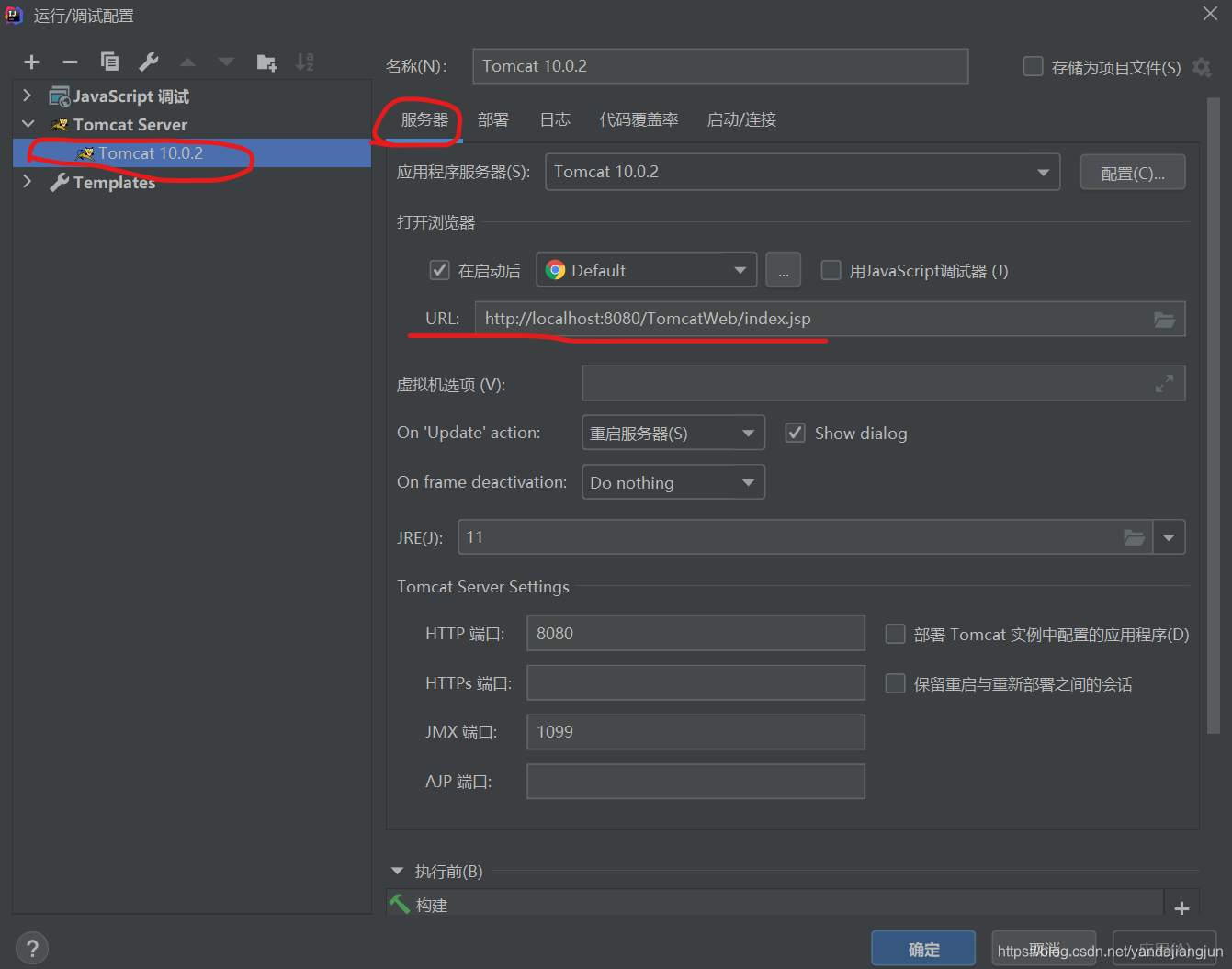Move configuration down with arrow icon
The height and width of the screenshot is (969, 1232).
(x=226, y=62)
